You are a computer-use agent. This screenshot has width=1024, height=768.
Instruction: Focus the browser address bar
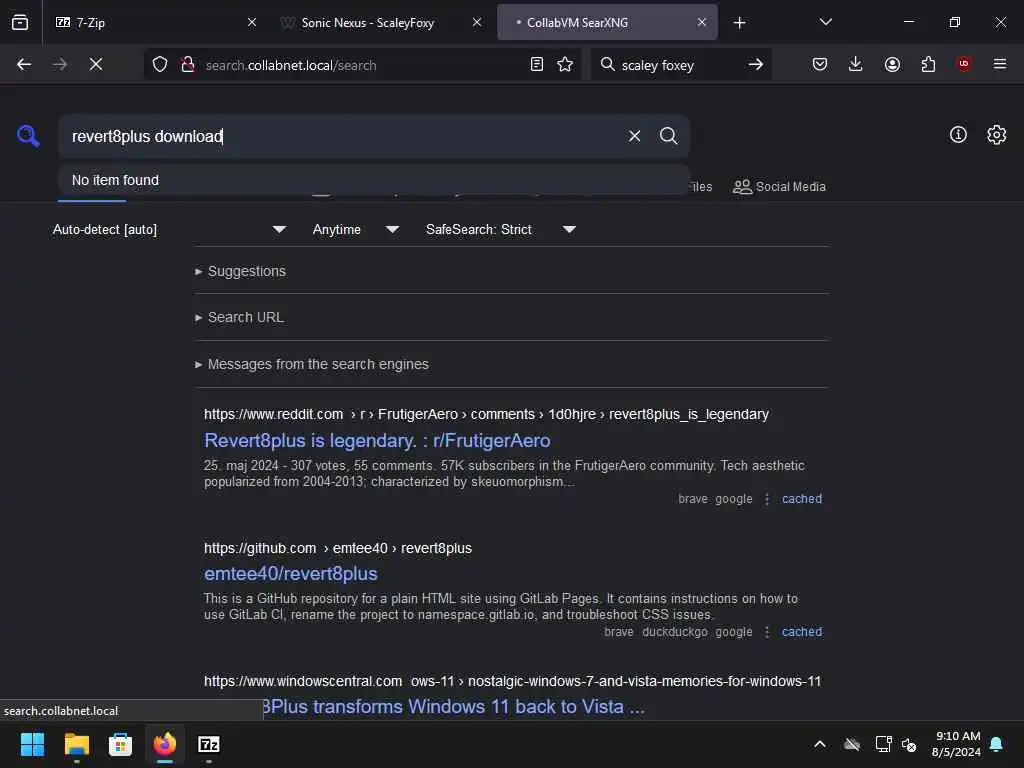click(x=362, y=65)
